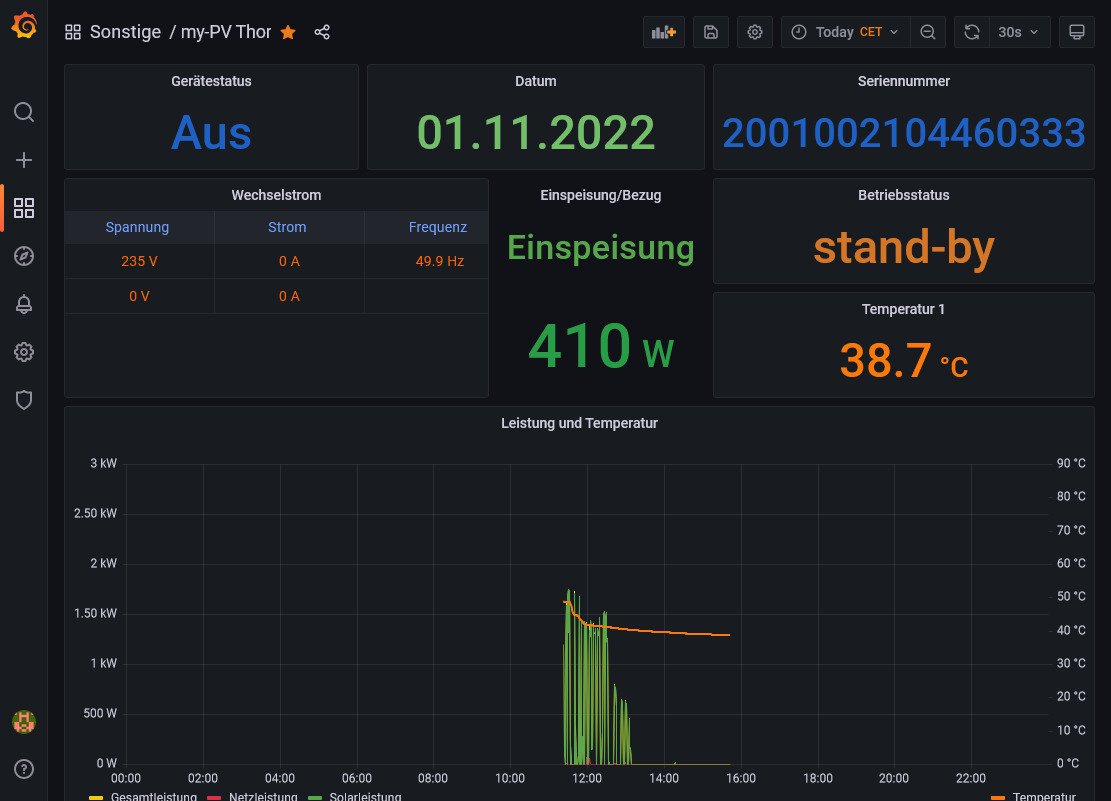Click the Sonstige folder breadcrumb link
This screenshot has height=801, width=1111.
click(x=125, y=32)
